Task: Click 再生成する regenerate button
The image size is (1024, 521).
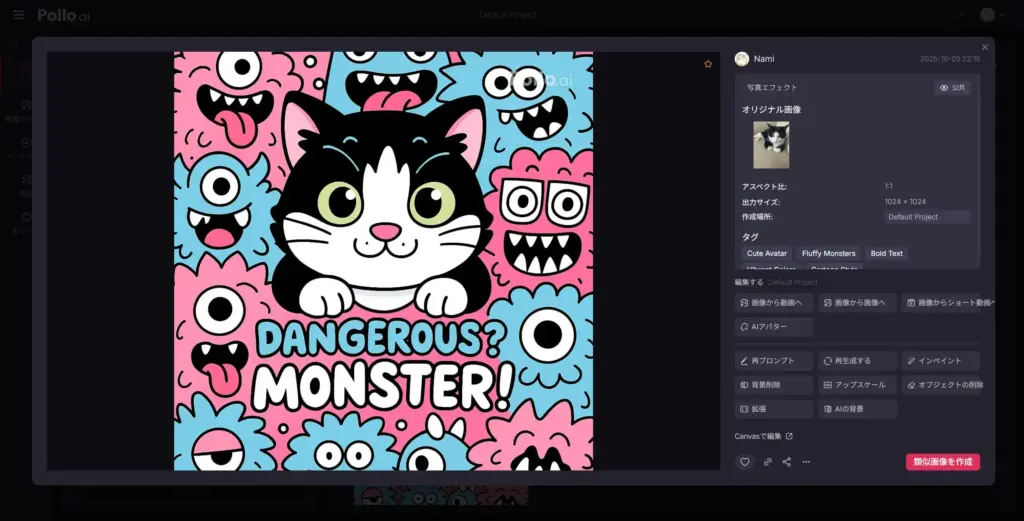Action: [857, 360]
